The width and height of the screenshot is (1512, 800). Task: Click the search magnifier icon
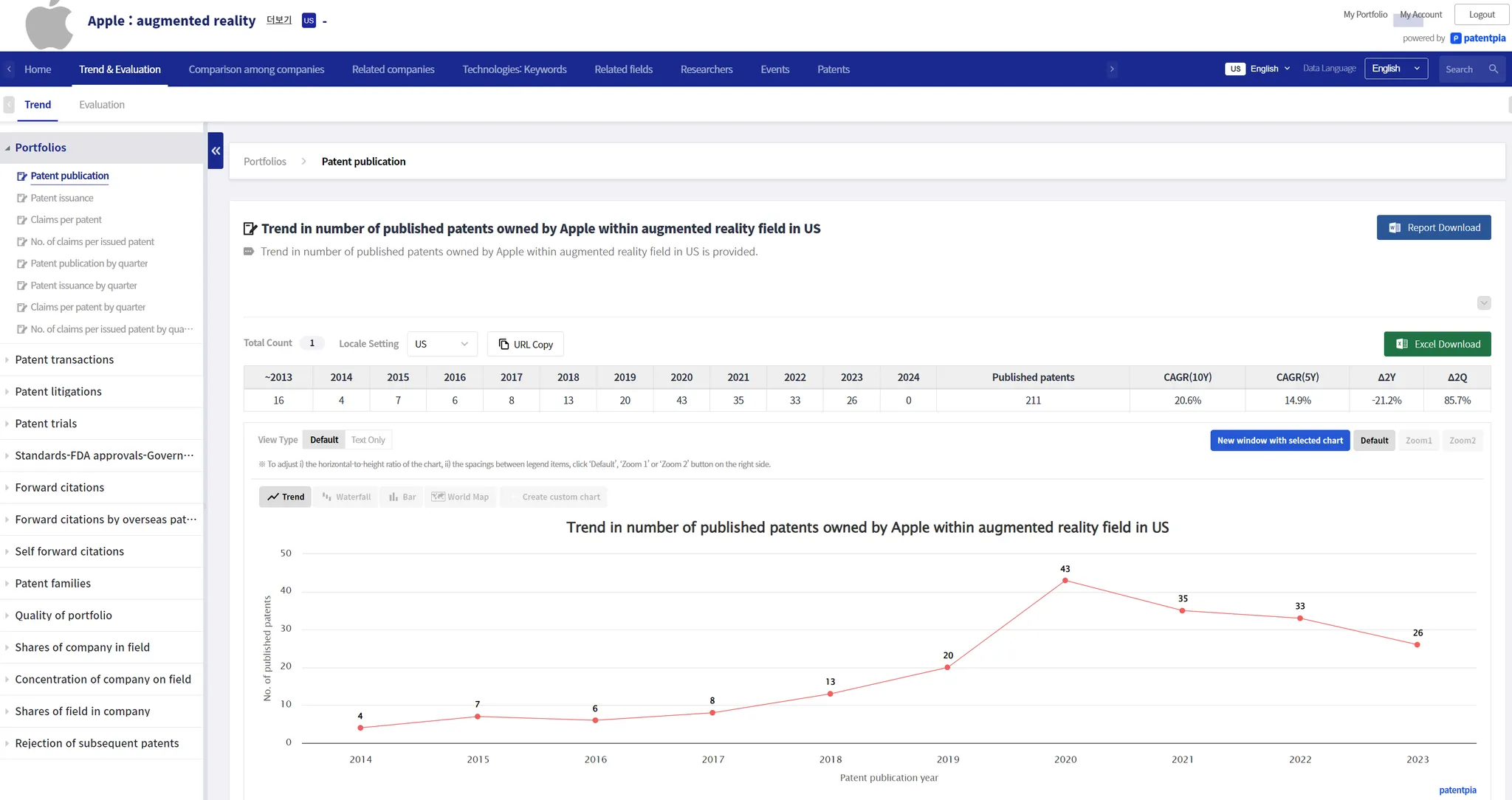pos(1493,69)
